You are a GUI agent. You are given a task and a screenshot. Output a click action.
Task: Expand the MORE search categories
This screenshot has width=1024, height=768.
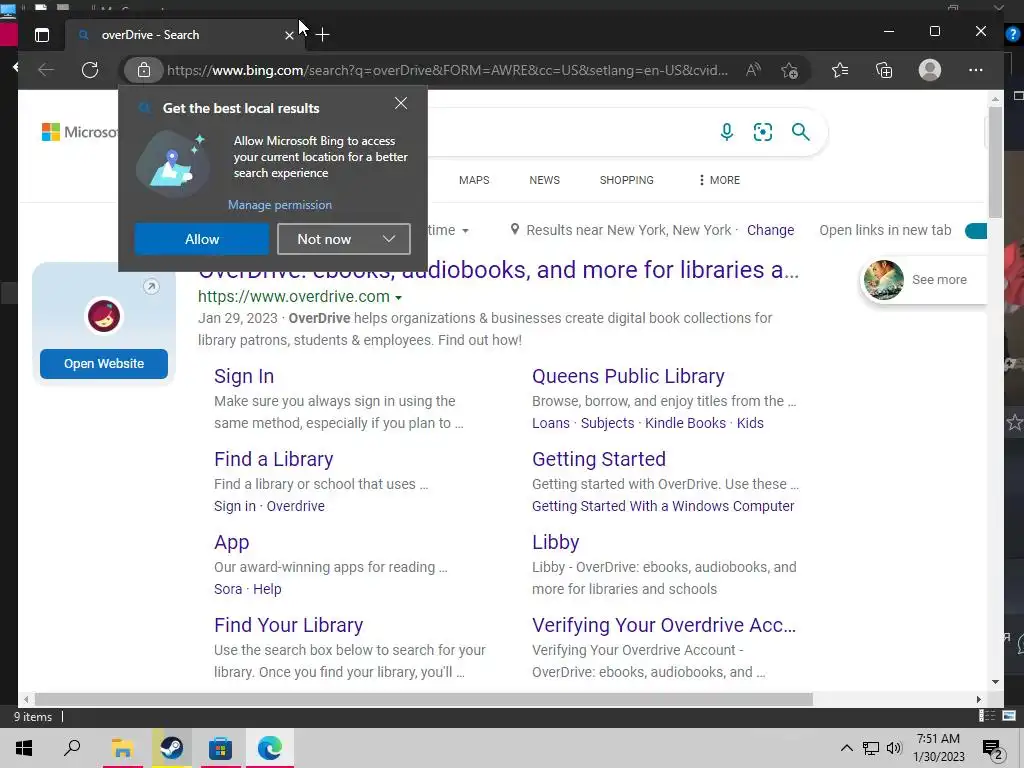point(719,180)
